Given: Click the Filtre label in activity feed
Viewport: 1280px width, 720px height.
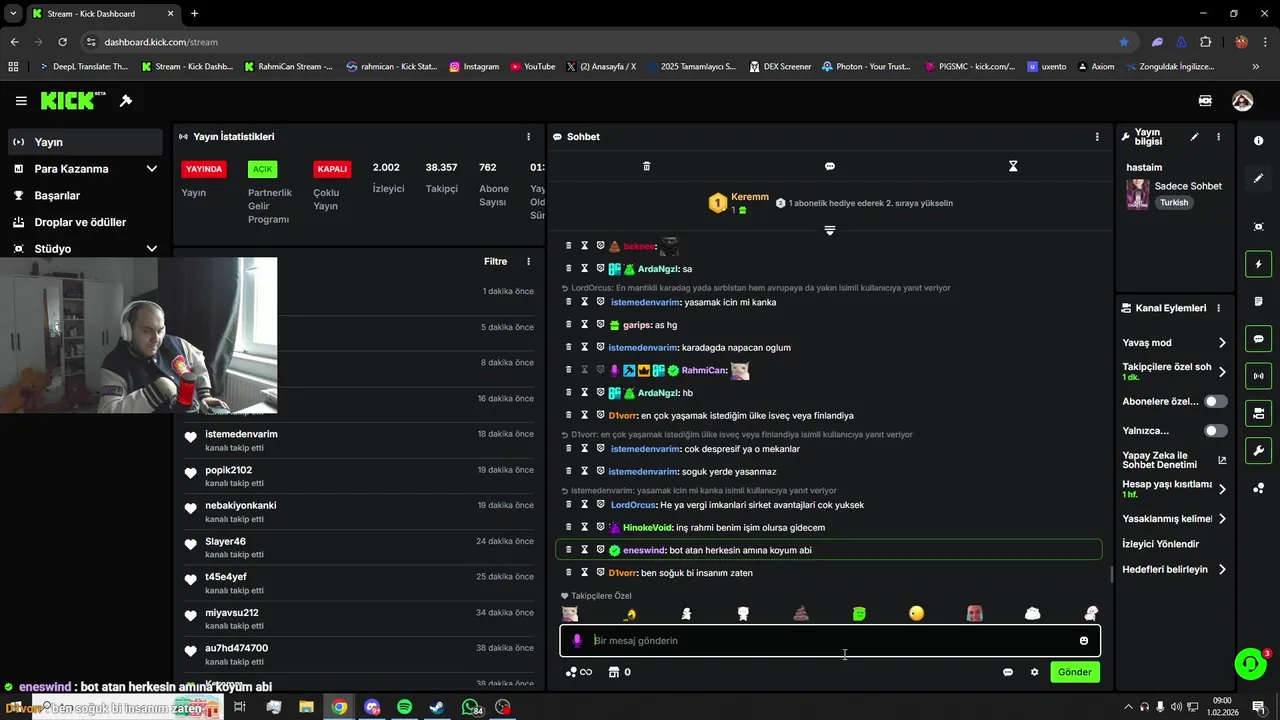Looking at the screenshot, I should click(x=496, y=262).
